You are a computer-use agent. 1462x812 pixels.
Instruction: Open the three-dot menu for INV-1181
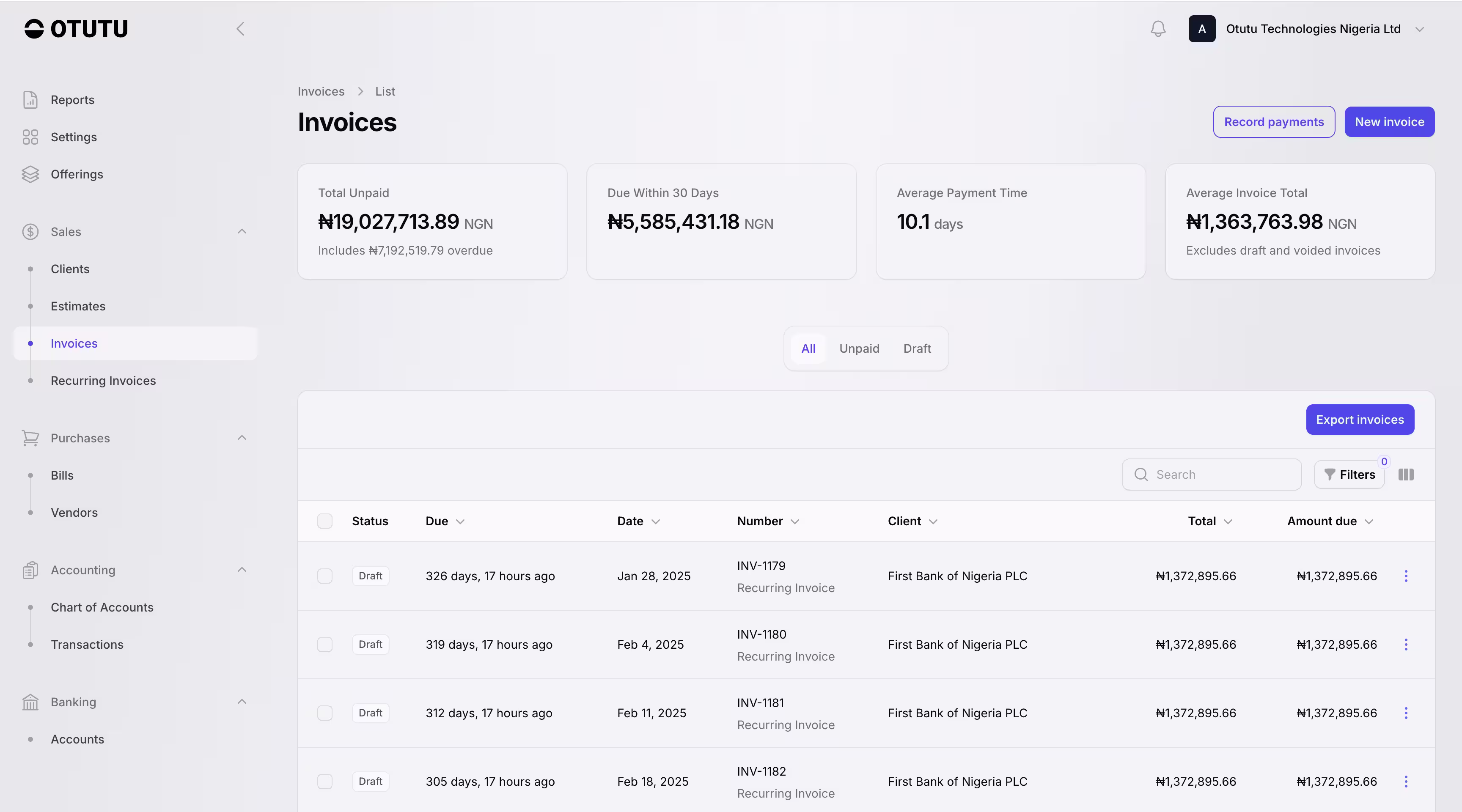coord(1406,713)
